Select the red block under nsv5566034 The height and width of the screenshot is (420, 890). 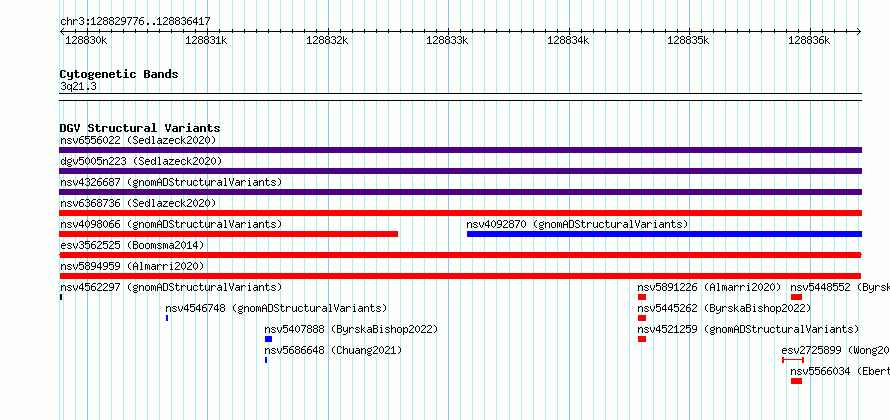tap(796, 381)
